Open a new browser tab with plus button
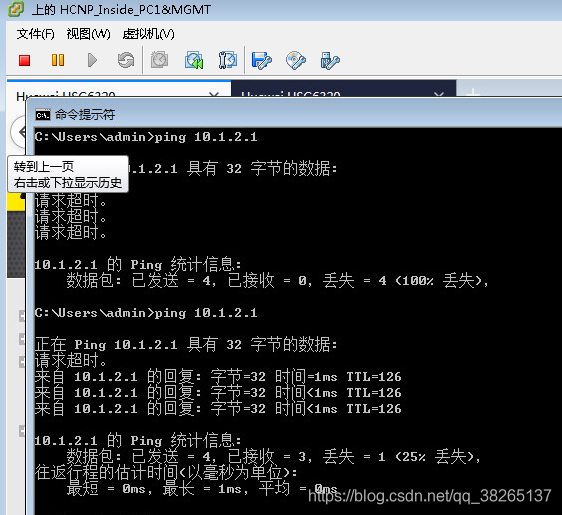This screenshot has height=515, width=562. point(473,92)
